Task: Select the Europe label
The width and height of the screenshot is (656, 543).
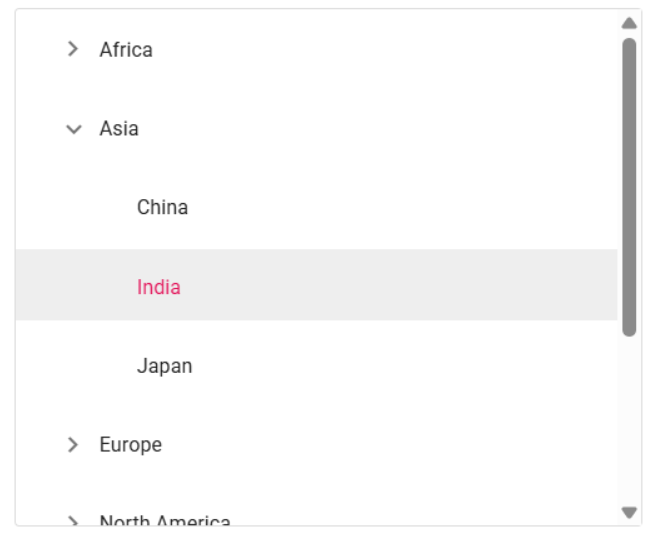Action: pyautogui.click(x=130, y=445)
